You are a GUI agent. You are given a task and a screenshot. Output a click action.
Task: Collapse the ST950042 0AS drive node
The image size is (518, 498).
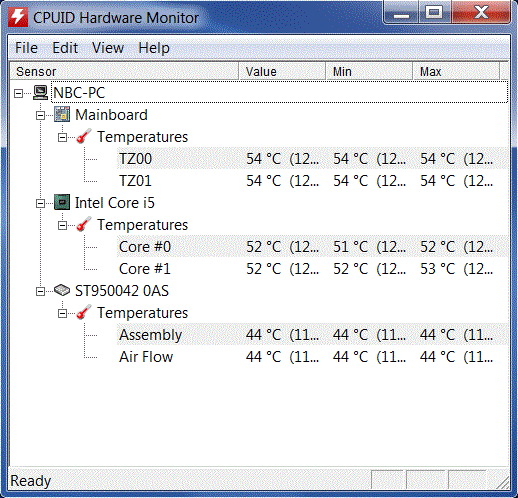pos(40,291)
